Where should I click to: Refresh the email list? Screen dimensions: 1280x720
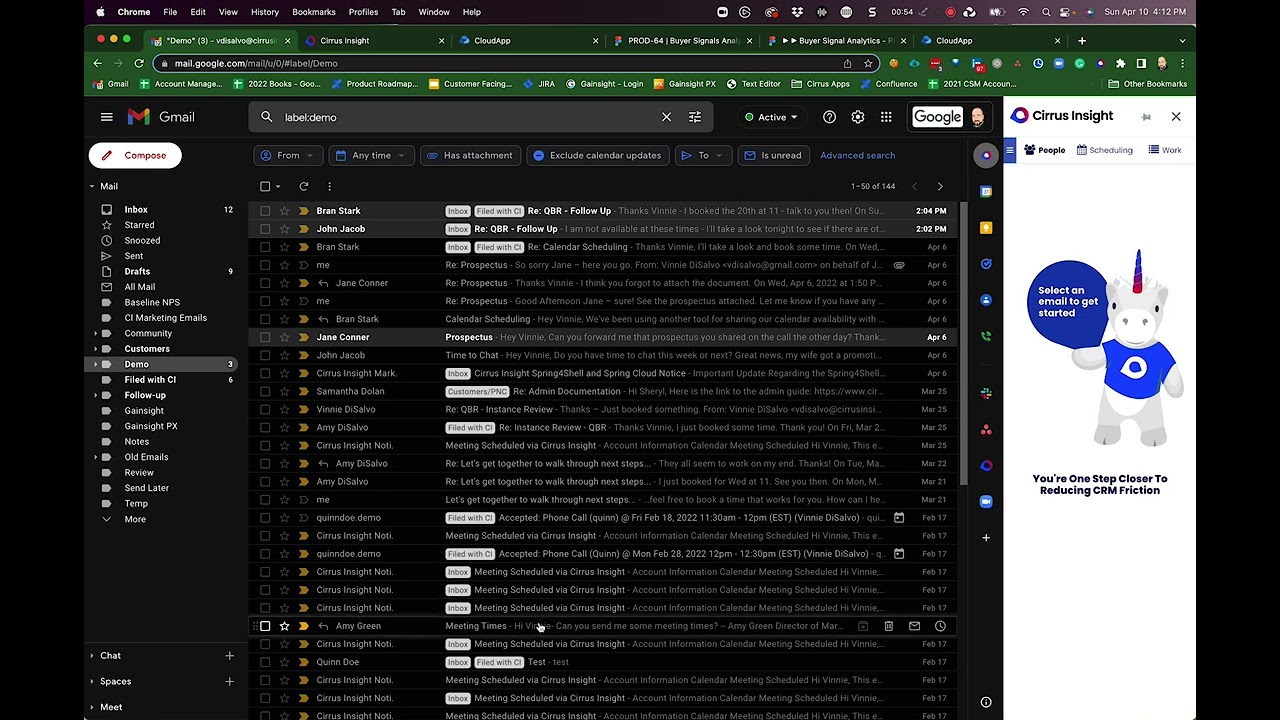[304, 186]
